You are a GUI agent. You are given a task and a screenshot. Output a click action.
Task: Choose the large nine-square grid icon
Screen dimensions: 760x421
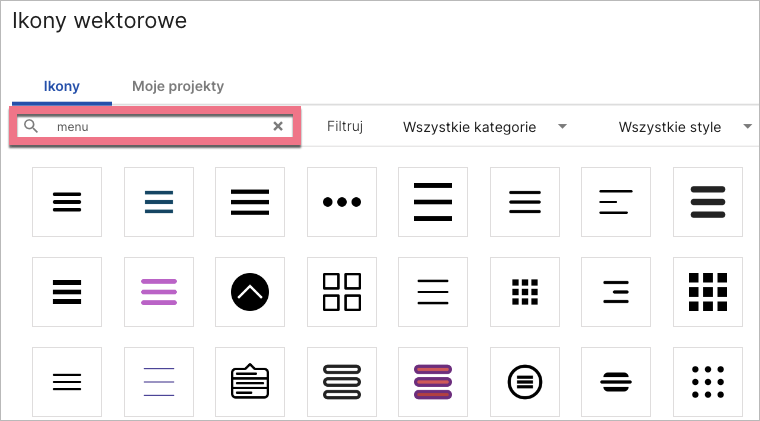[x=708, y=292]
